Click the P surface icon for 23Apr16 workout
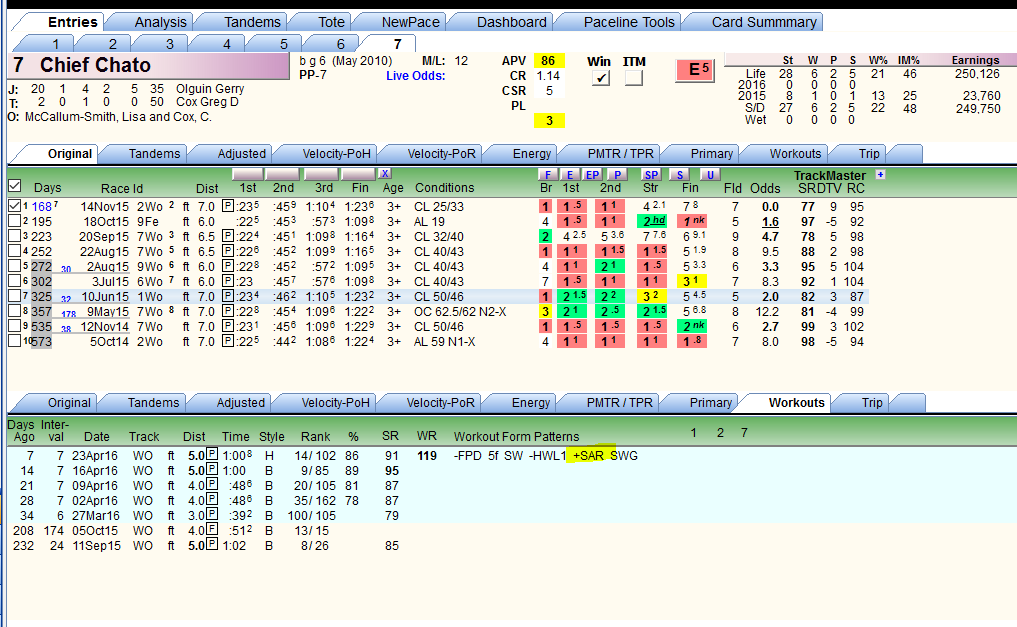Screen dimensions: 1017x627 pyautogui.click(x=211, y=455)
